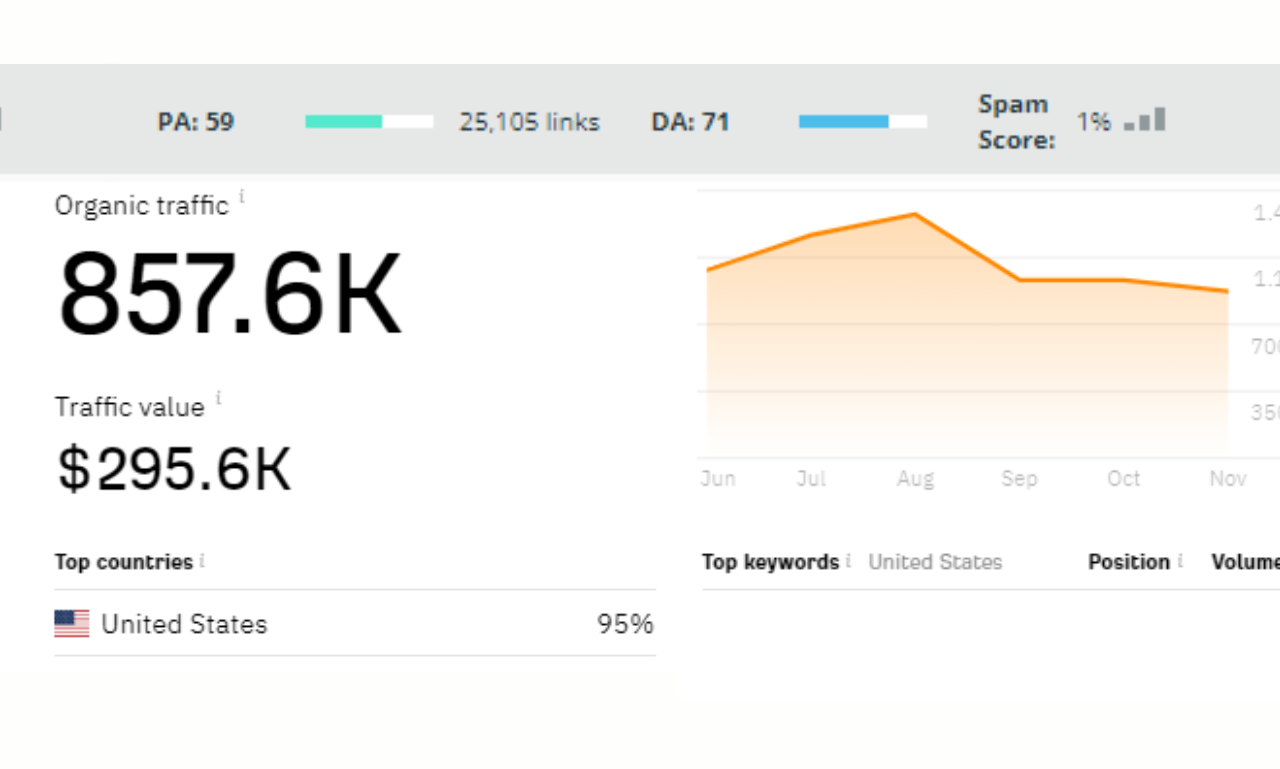Click the Aug peak point on chart
1280x769 pixels.
point(914,214)
